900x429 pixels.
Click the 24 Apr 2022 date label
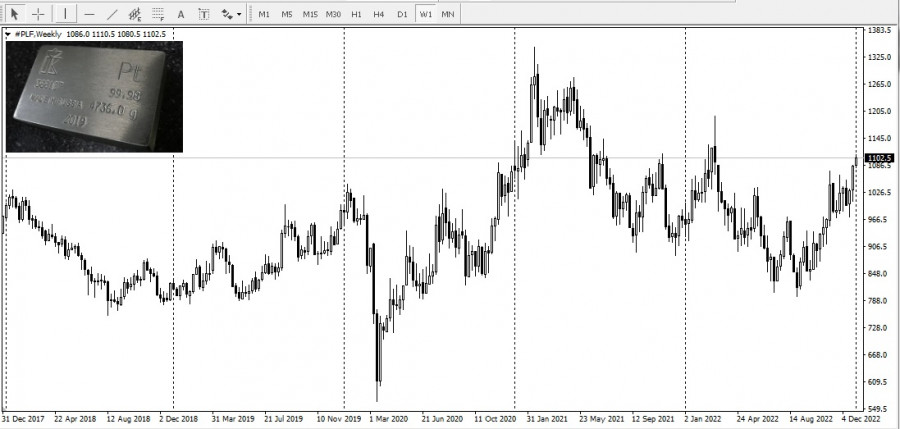(x=758, y=419)
